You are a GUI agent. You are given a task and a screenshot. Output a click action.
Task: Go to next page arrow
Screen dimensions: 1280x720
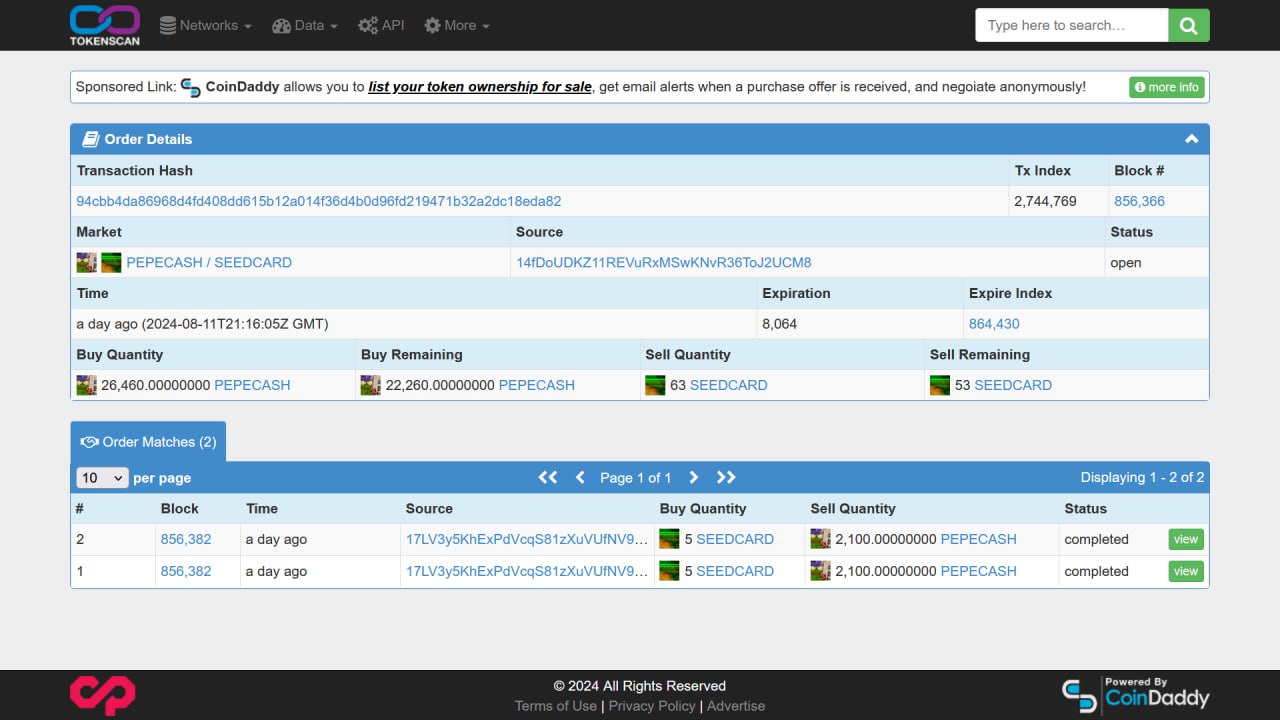693,477
